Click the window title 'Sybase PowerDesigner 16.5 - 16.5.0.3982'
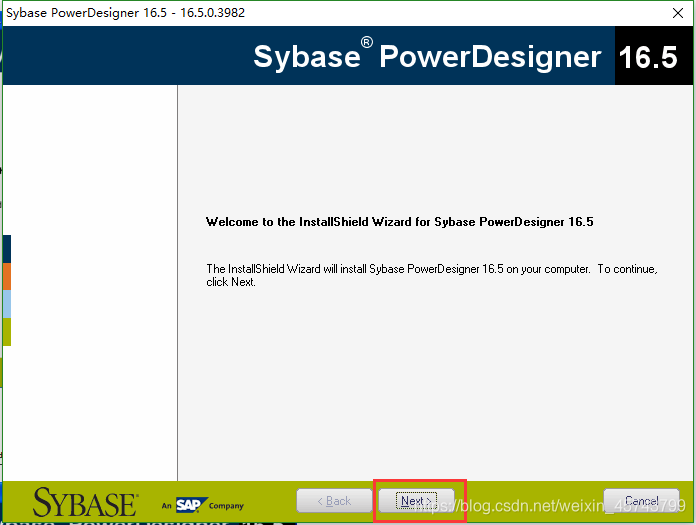Viewport: 696px width, 525px height. coord(126,12)
